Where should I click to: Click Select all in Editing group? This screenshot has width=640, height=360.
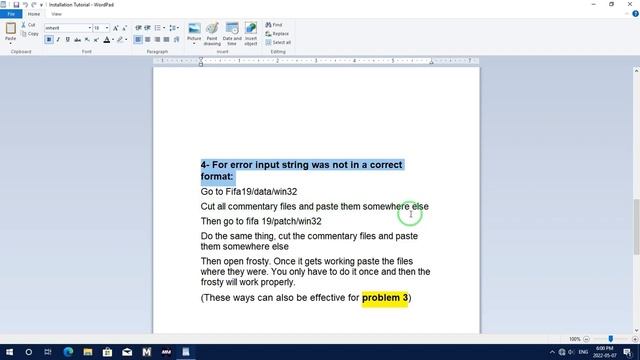(x=278, y=42)
